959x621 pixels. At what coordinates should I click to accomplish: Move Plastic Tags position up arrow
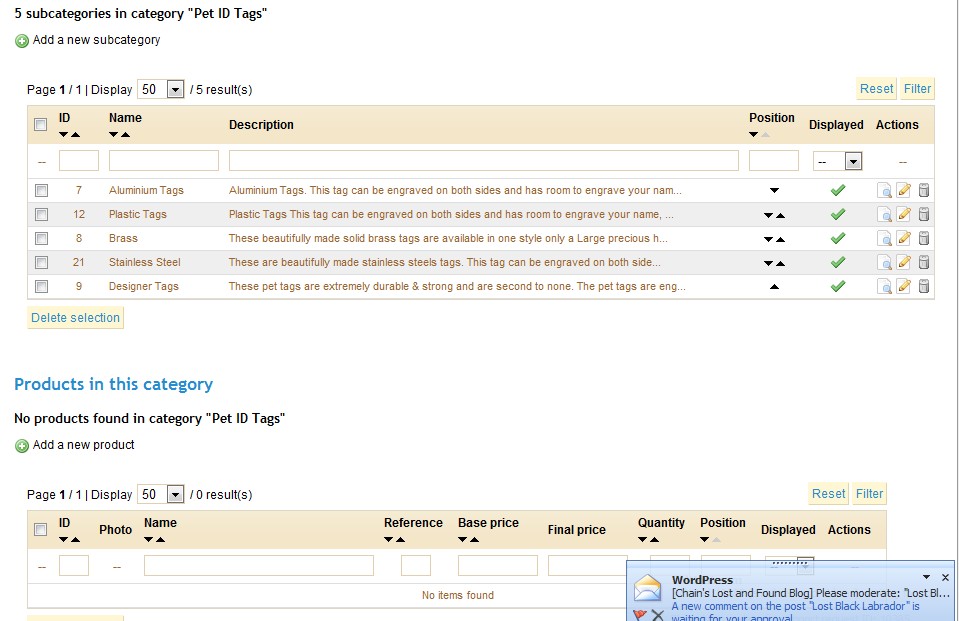780,215
